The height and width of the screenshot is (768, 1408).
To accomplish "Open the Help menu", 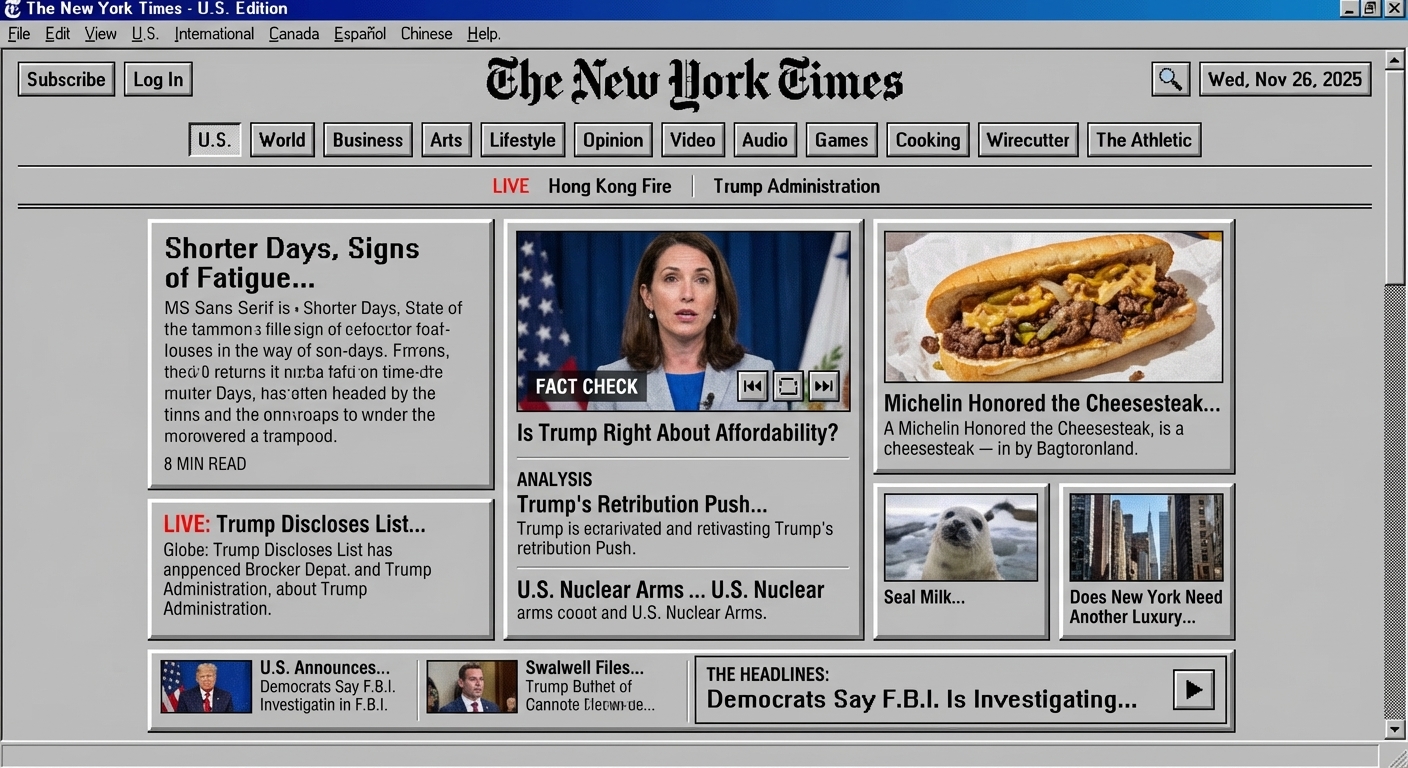I will pos(482,33).
